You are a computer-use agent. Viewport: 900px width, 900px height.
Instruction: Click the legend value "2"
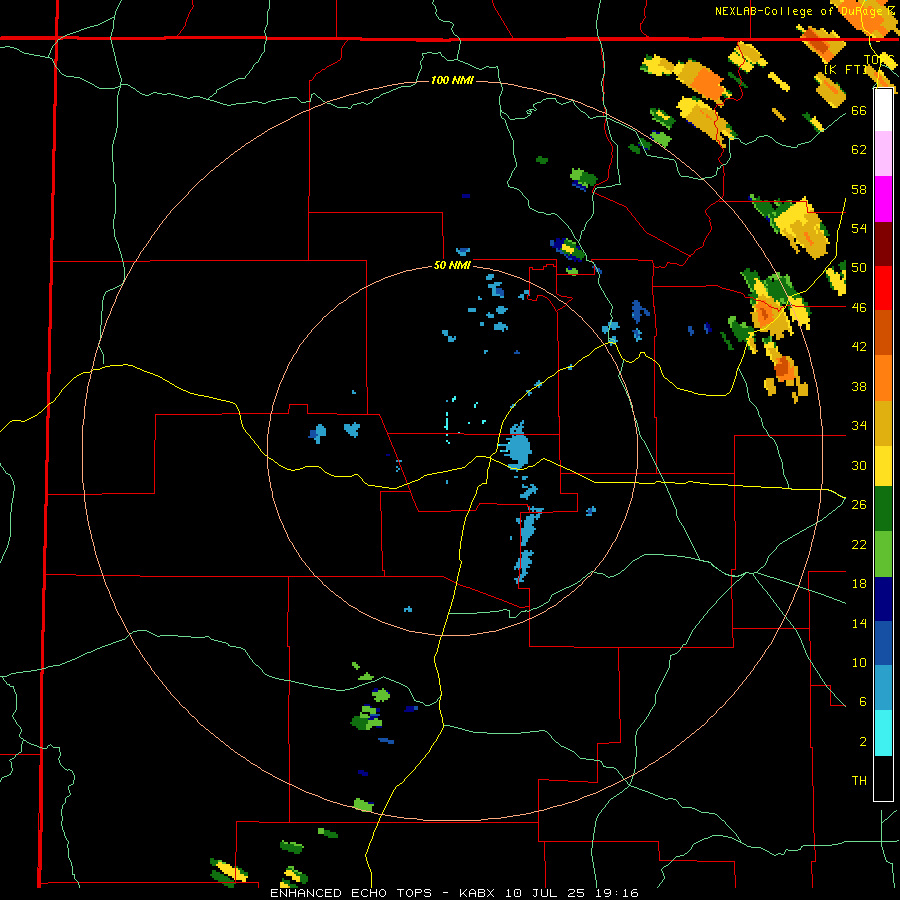click(x=863, y=742)
